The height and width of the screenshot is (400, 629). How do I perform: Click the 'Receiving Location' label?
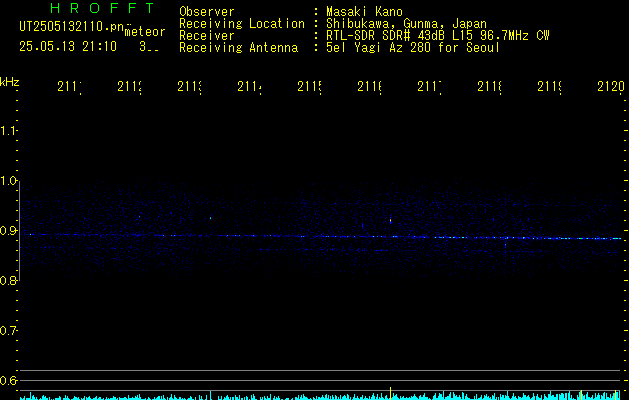click(242, 24)
